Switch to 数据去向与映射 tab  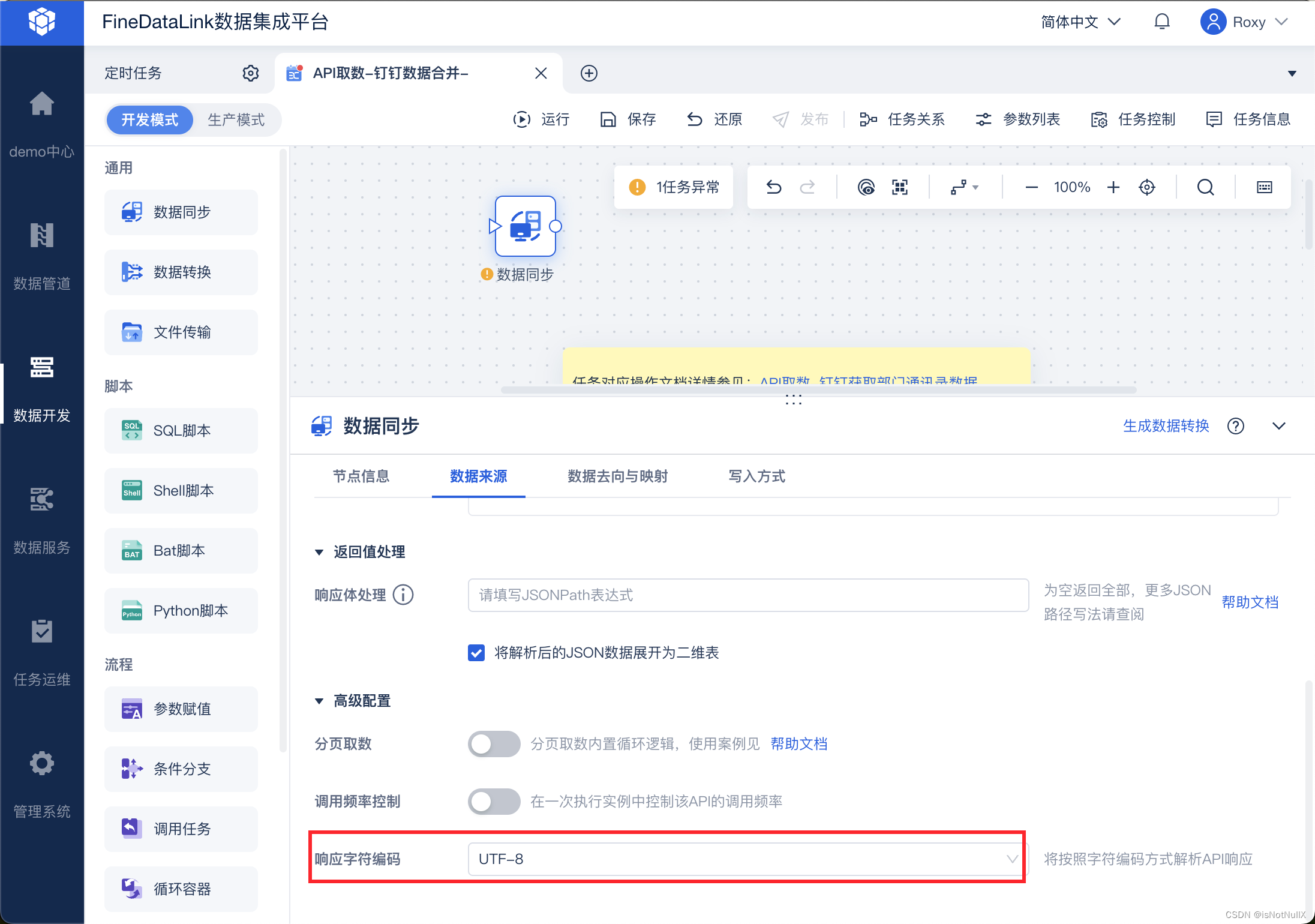[617, 476]
